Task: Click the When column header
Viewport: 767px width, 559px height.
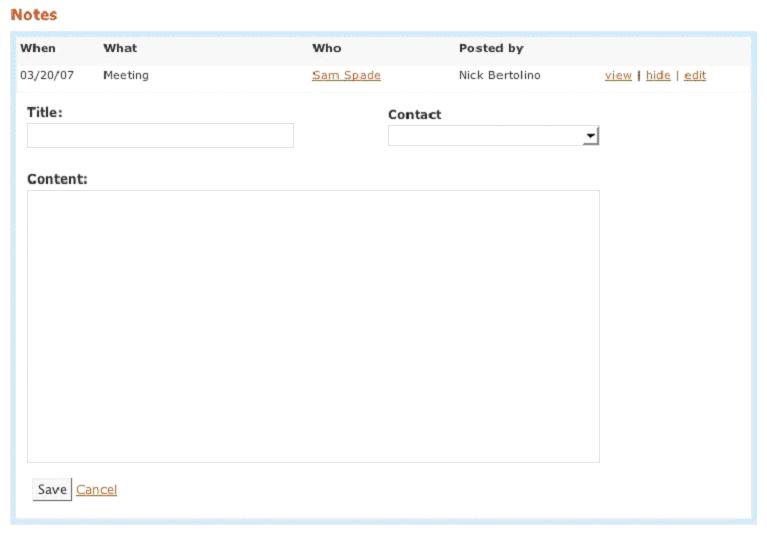Action: pyautogui.click(x=38, y=48)
